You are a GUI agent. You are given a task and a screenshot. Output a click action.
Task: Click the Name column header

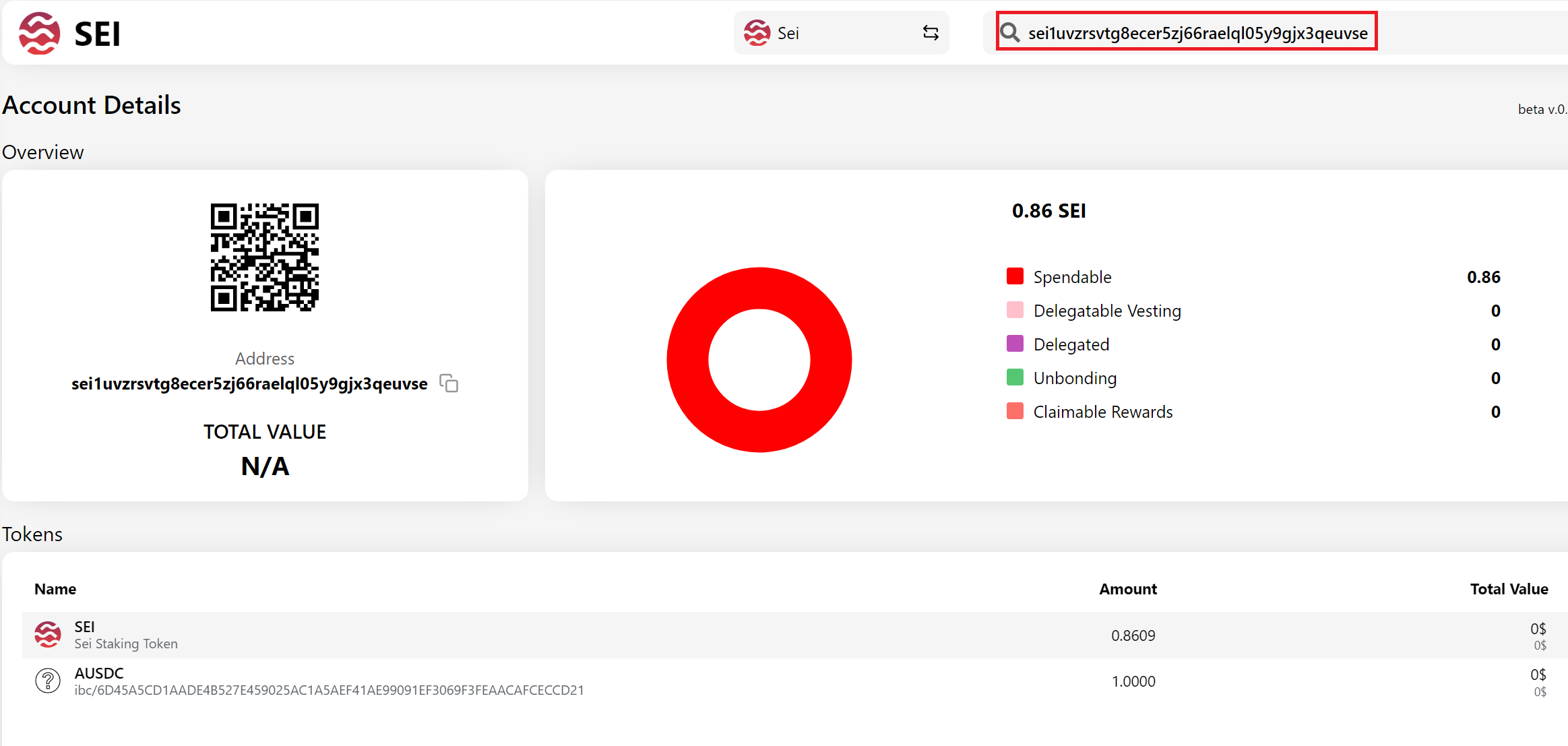pyautogui.click(x=55, y=589)
